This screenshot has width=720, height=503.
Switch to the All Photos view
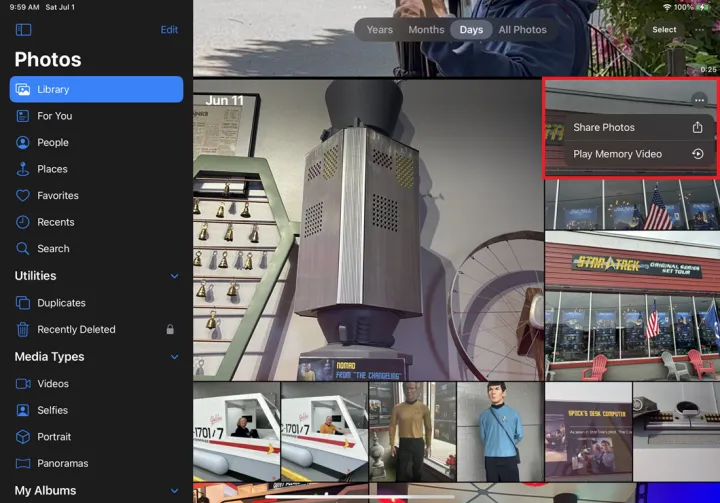coord(522,30)
